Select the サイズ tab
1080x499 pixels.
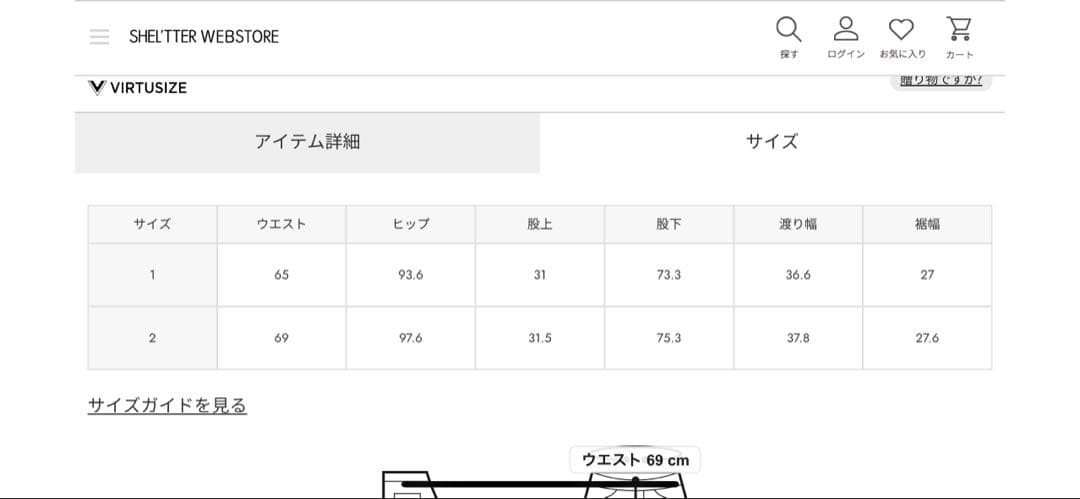click(772, 142)
